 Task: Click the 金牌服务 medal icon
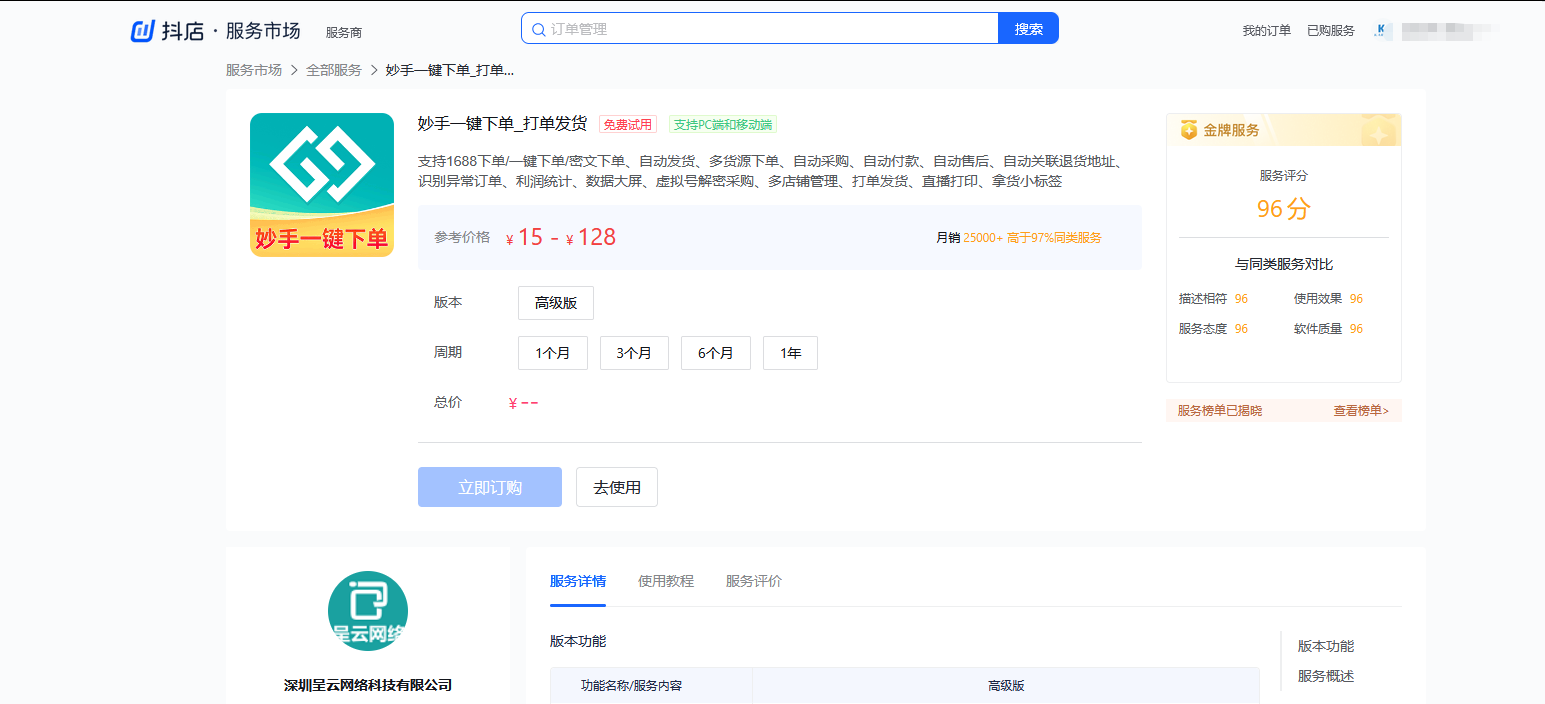pyautogui.click(x=1189, y=130)
